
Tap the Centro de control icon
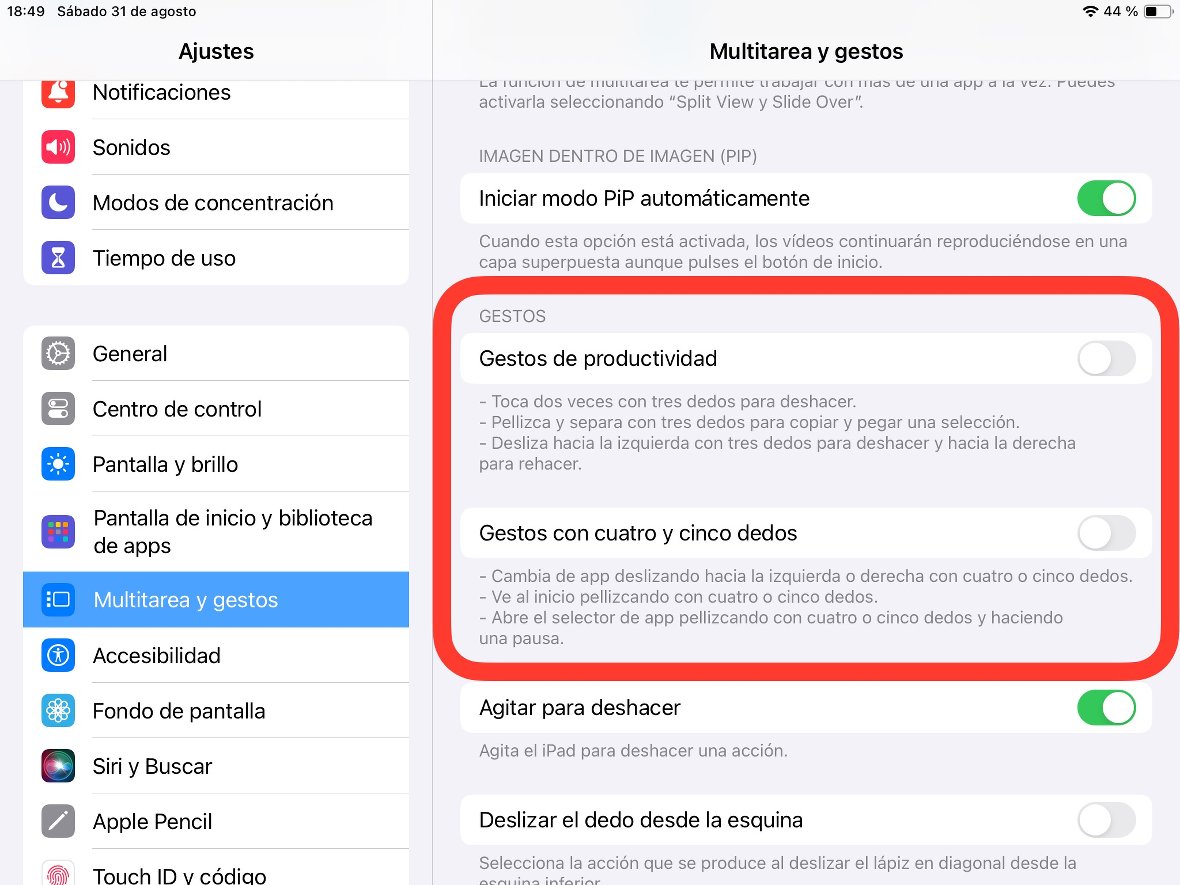click(58, 409)
